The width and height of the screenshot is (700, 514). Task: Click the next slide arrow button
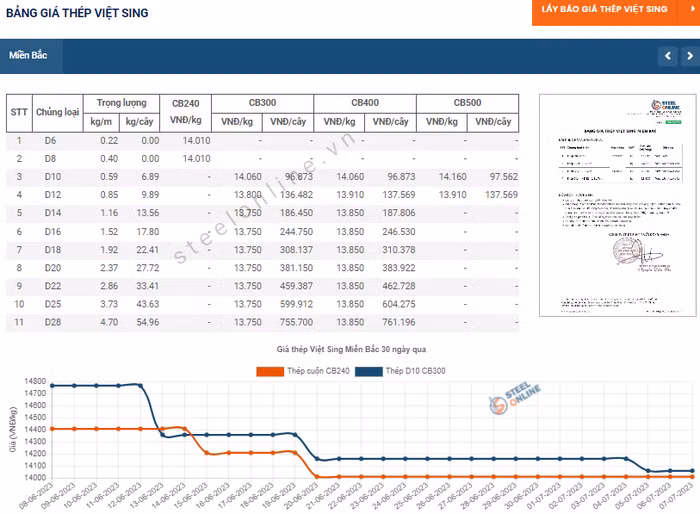[690, 56]
